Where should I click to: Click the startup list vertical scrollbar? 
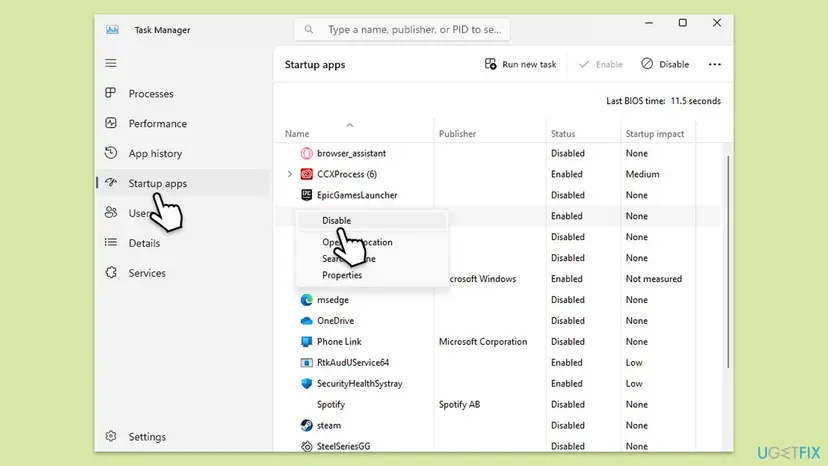coord(728,262)
